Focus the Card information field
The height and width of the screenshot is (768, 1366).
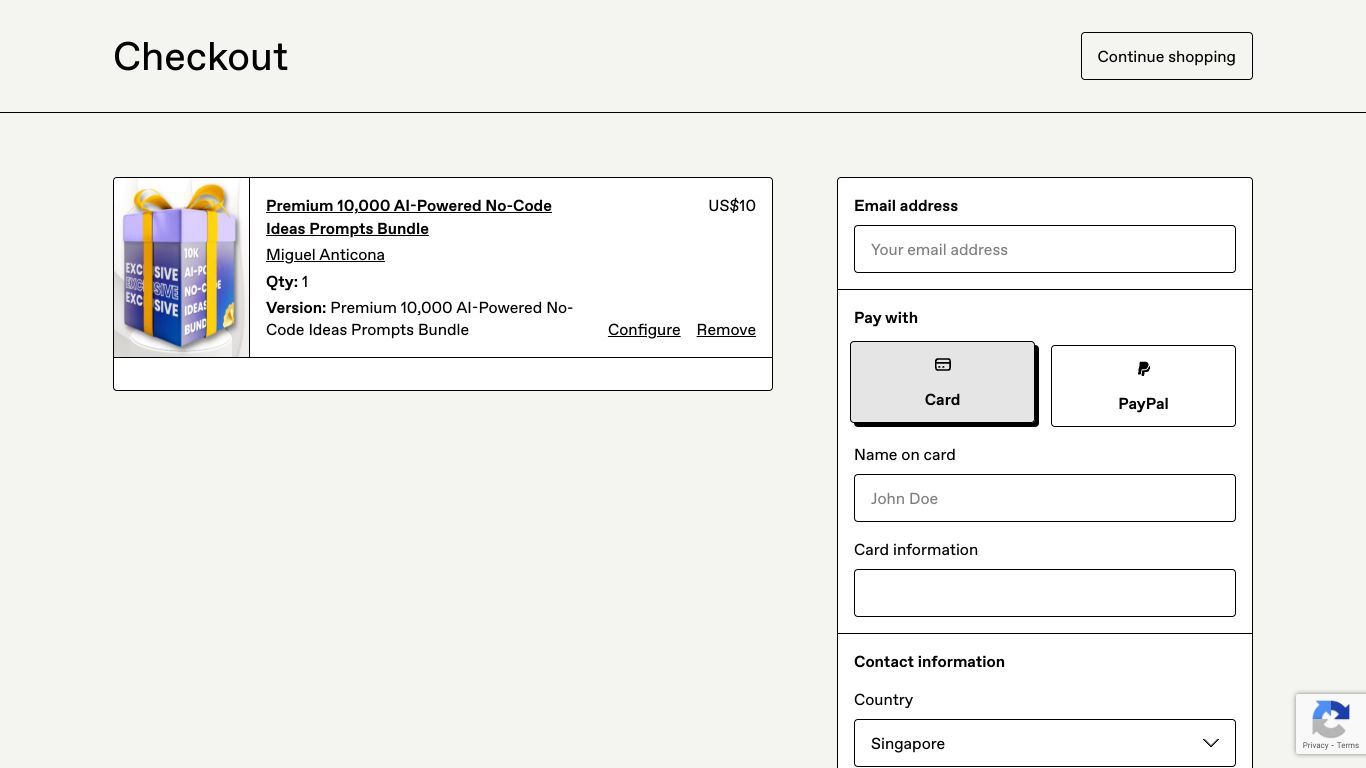coord(1044,593)
